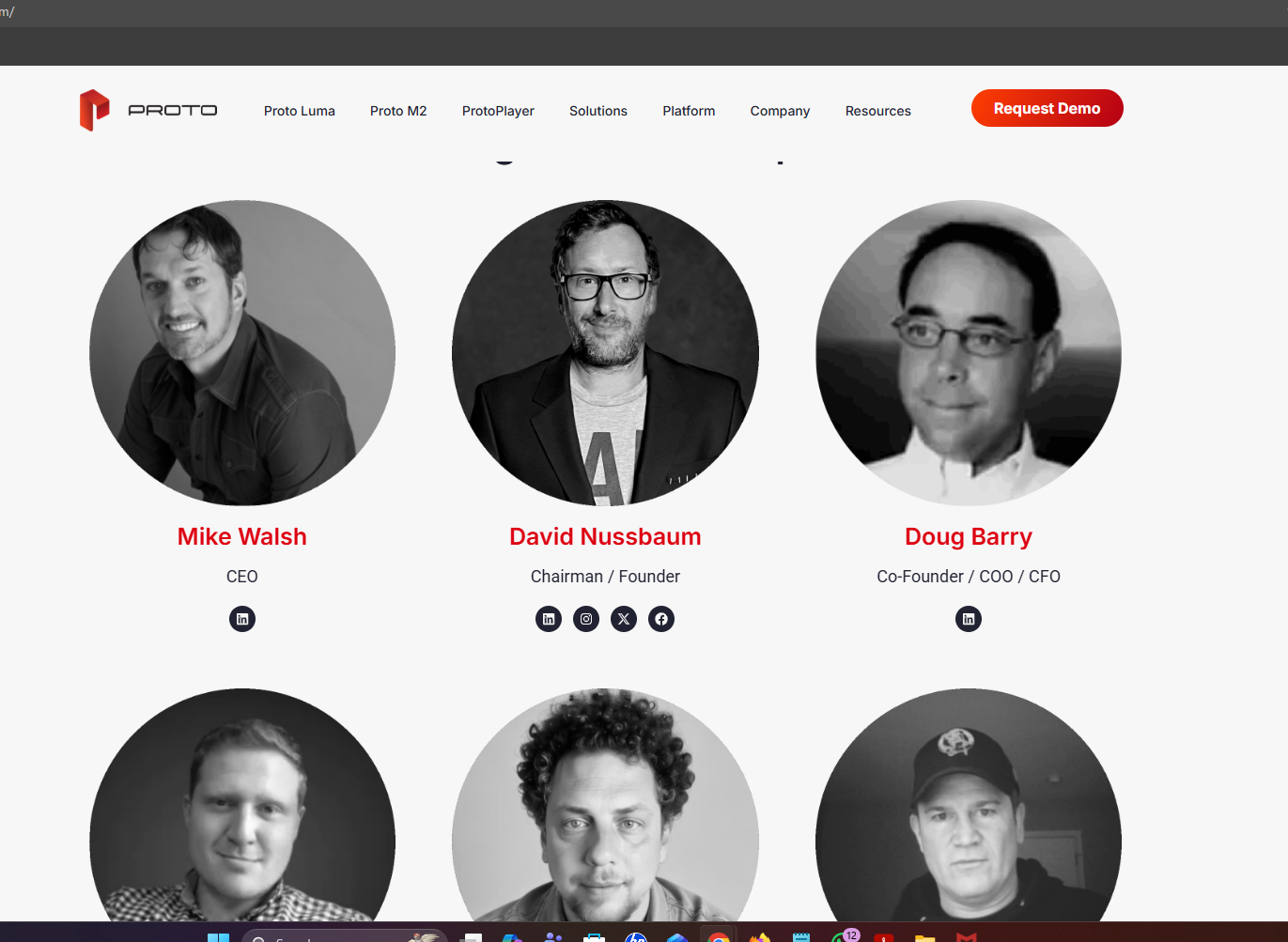This screenshot has width=1288, height=942.
Task: Open Doug Barry's LinkedIn icon
Action: 969,619
